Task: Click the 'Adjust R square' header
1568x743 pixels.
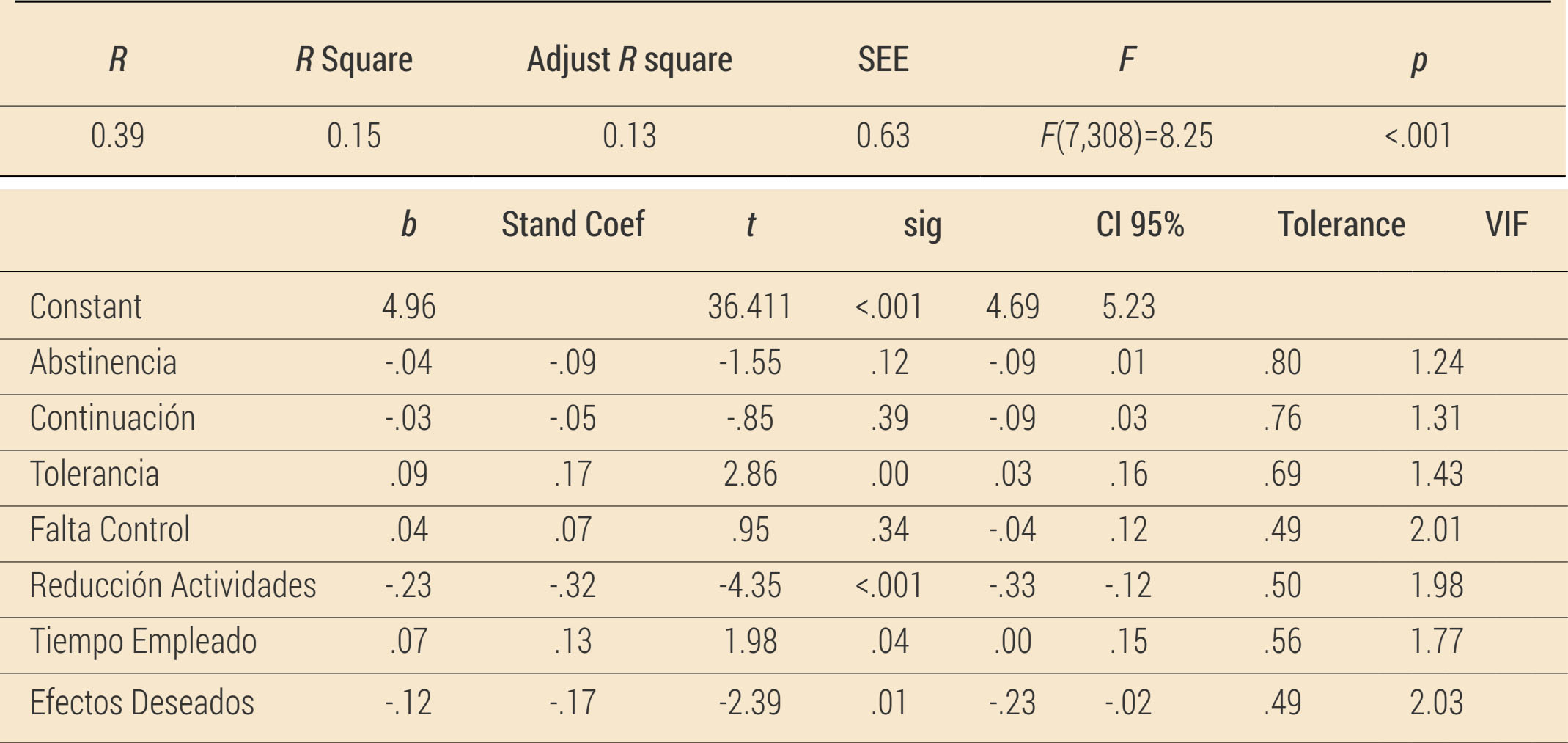Action: [x=629, y=60]
